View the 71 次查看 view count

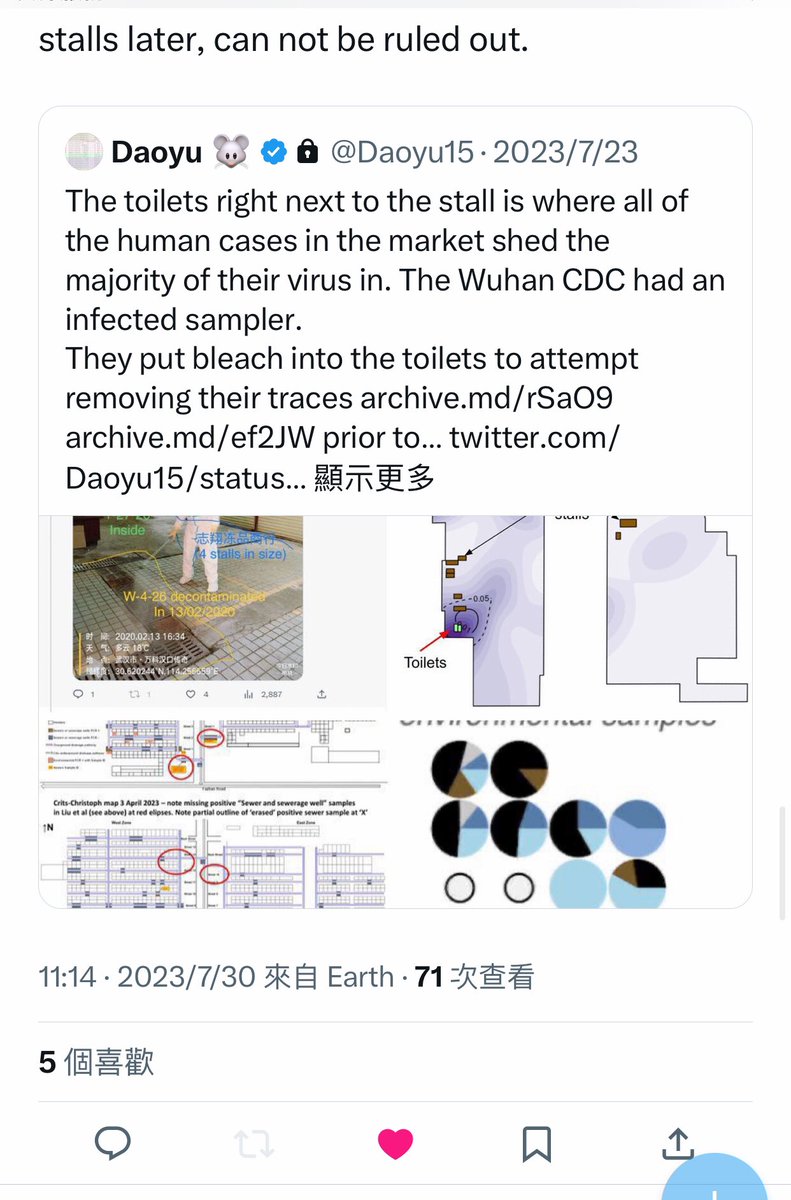click(x=474, y=976)
